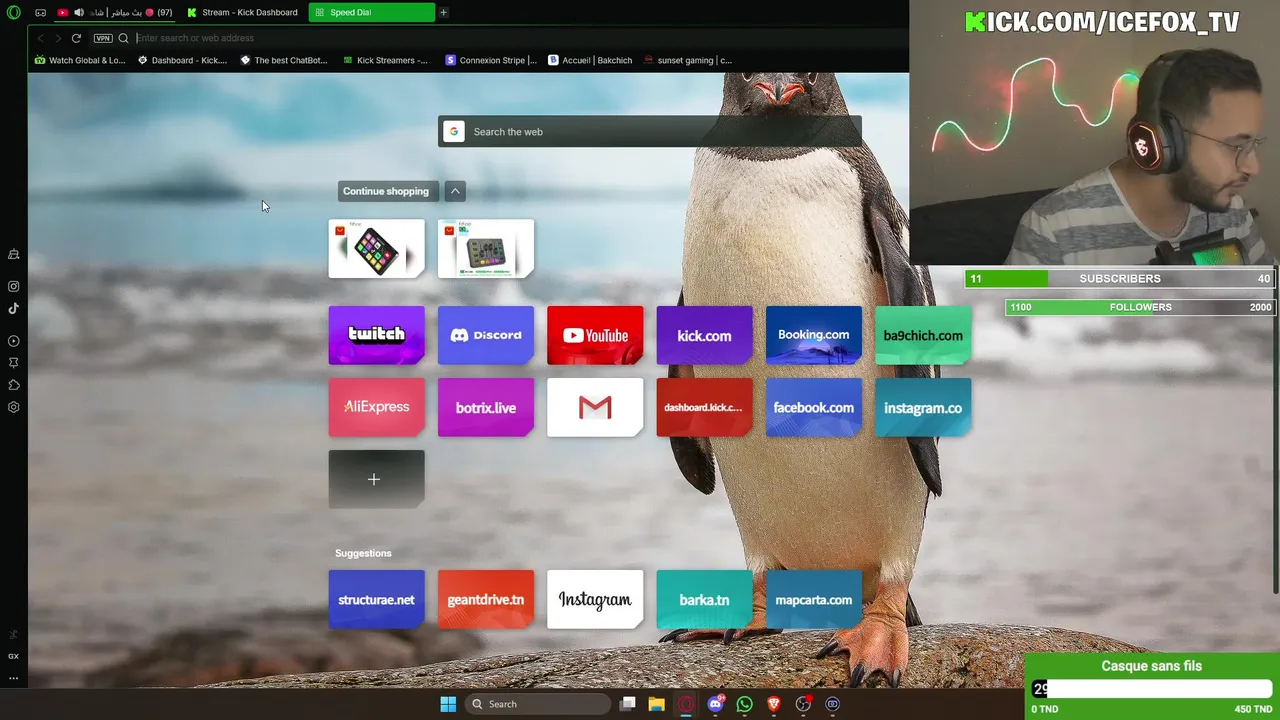Click the taskbar Search box
Image resolution: width=1280 pixels, height=720 pixels.
(539, 704)
